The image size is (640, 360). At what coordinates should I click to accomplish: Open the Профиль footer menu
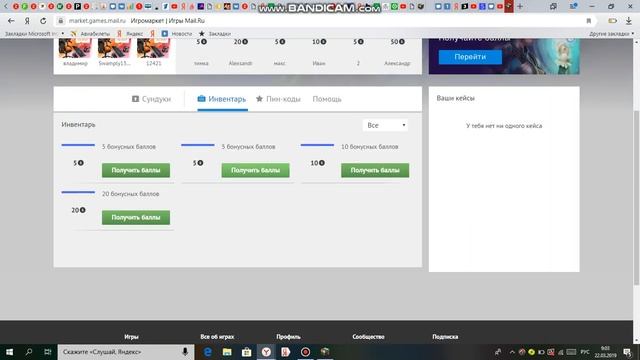[288, 337]
